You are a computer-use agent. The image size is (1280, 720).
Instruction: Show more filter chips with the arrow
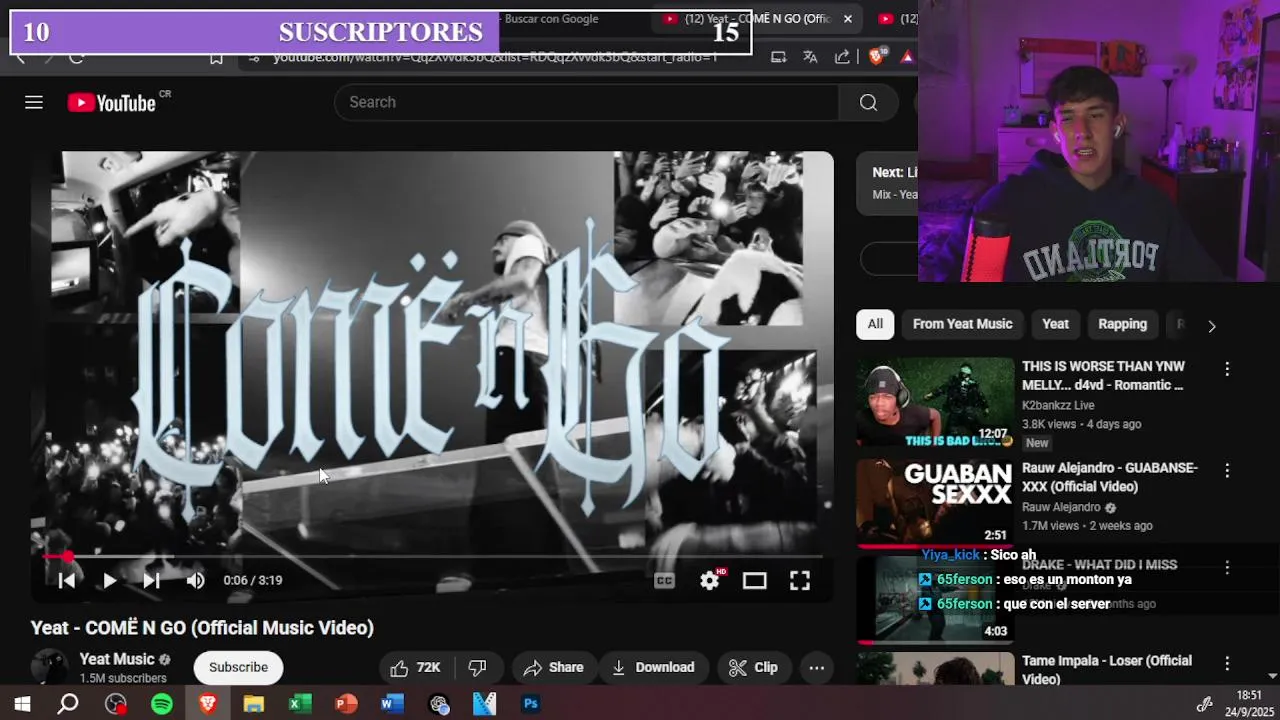point(1212,325)
